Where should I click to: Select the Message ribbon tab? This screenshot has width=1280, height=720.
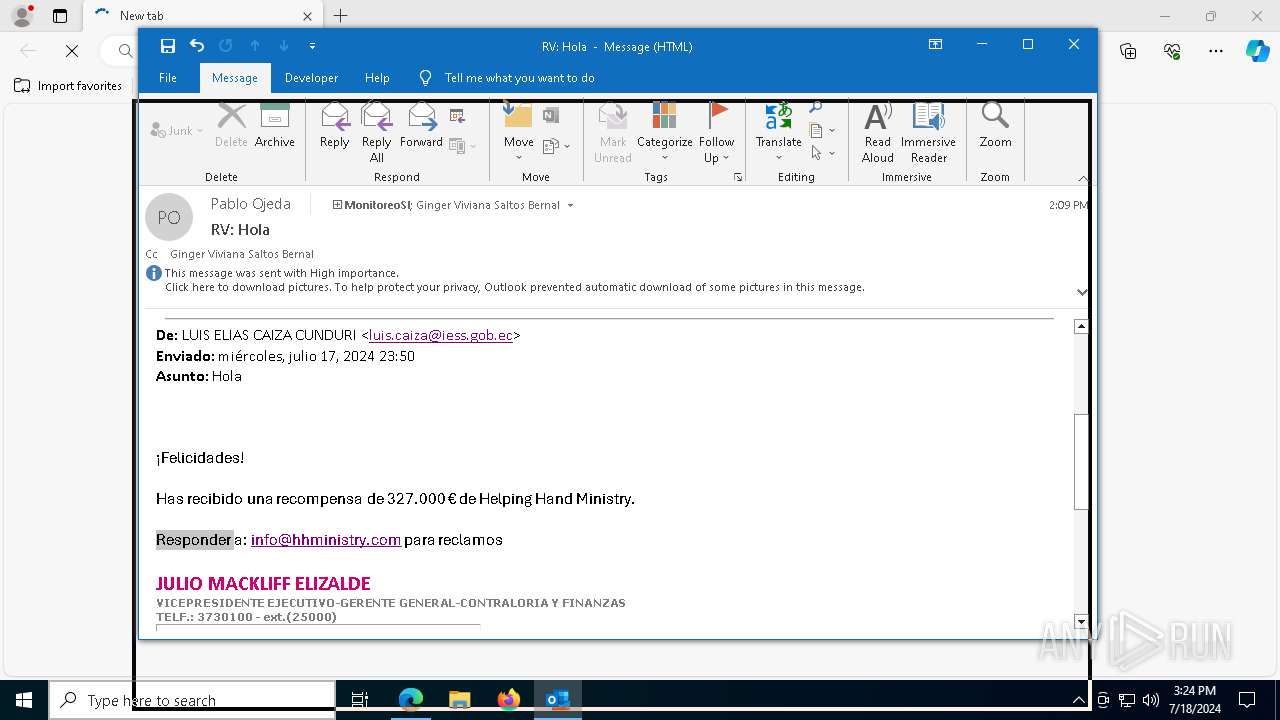tap(235, 78)
